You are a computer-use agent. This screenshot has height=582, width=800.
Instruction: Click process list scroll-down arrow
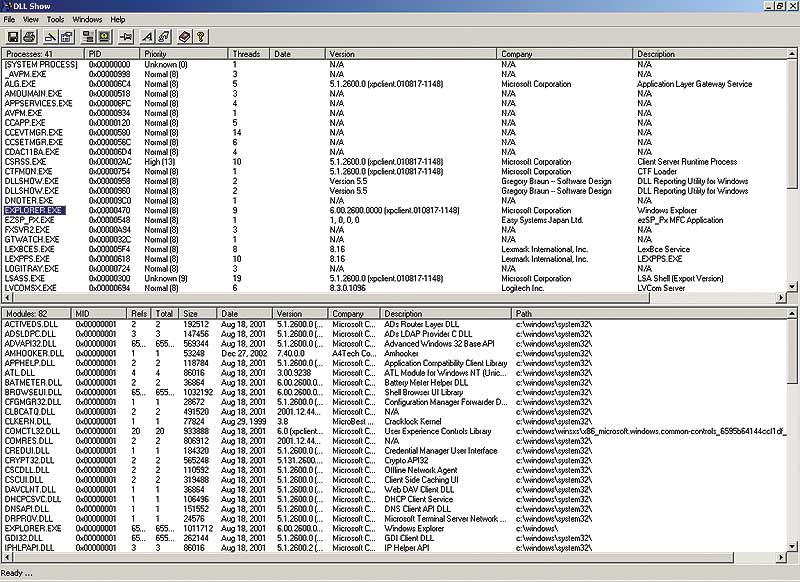click(x=792, y=287)
